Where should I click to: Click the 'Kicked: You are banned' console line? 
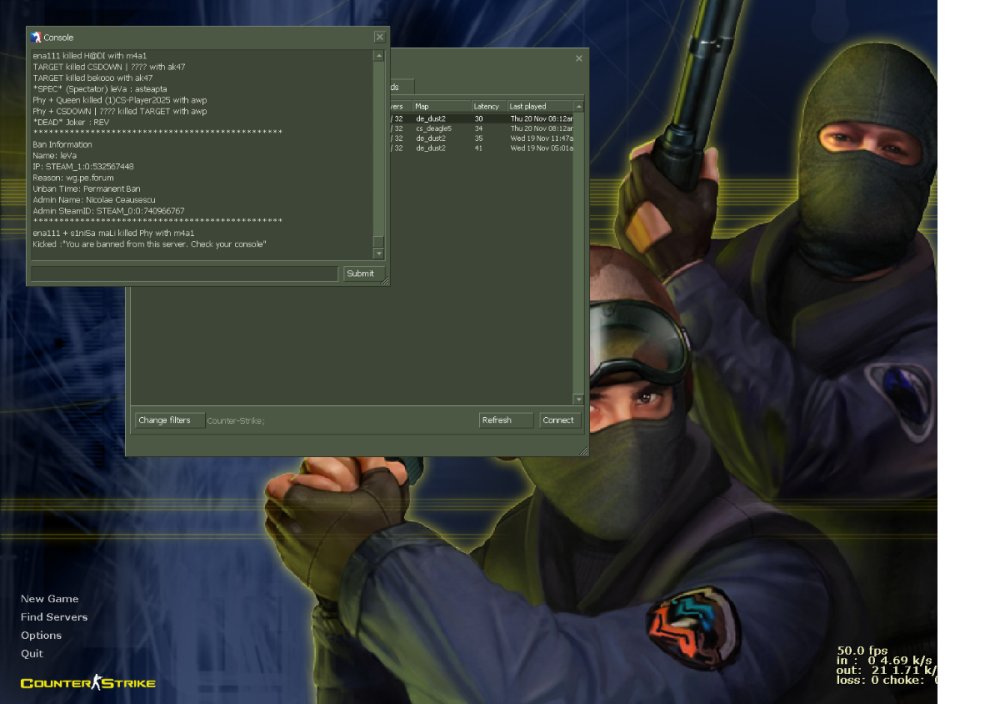point(149,244)
